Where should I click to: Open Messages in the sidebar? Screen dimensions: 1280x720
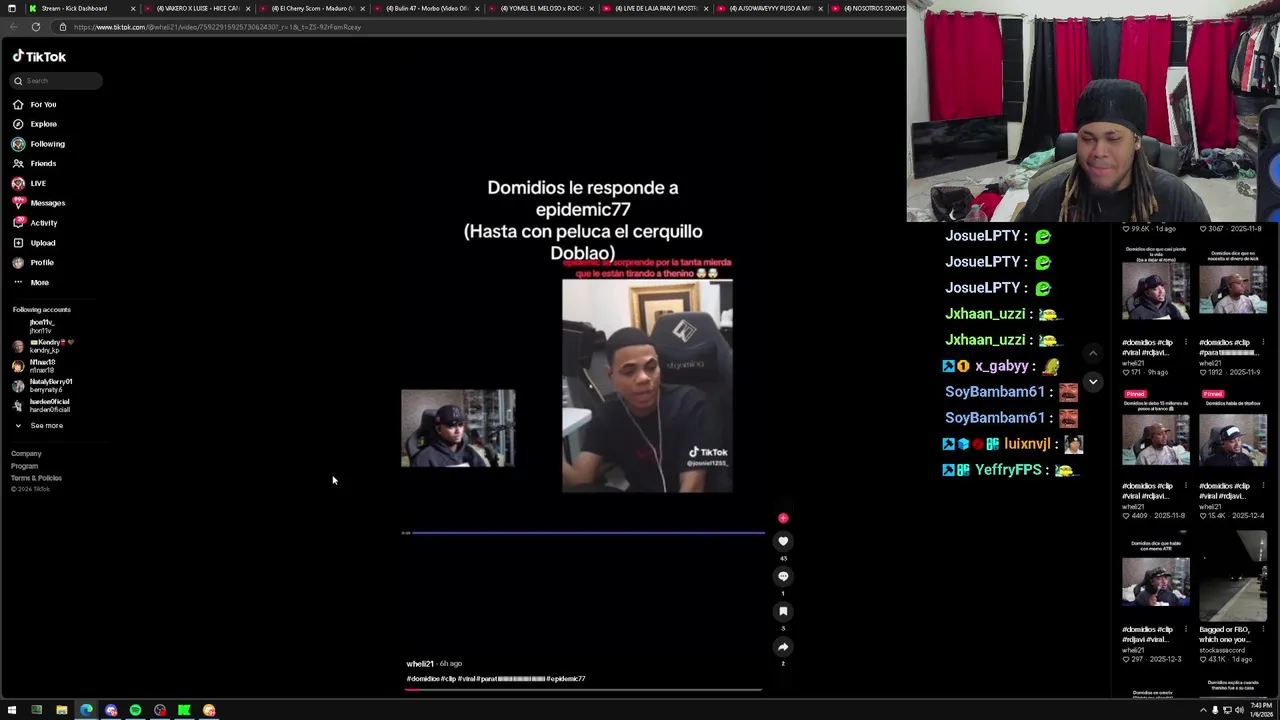pos(47,203)
